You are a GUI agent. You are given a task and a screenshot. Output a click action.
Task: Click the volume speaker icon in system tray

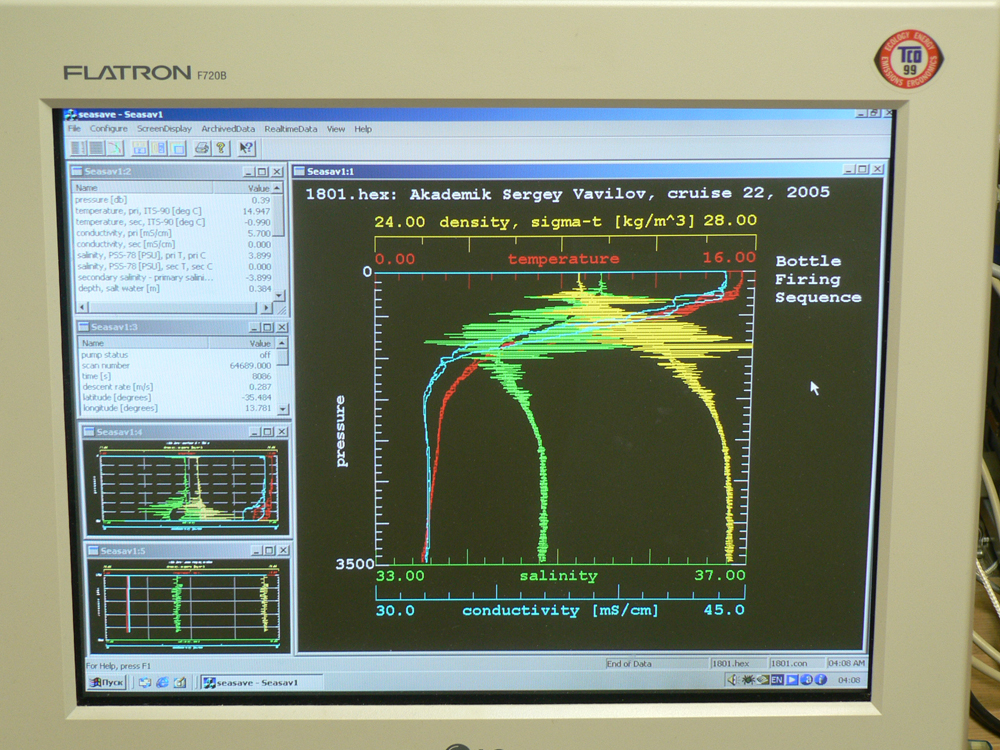coord(732,680)
